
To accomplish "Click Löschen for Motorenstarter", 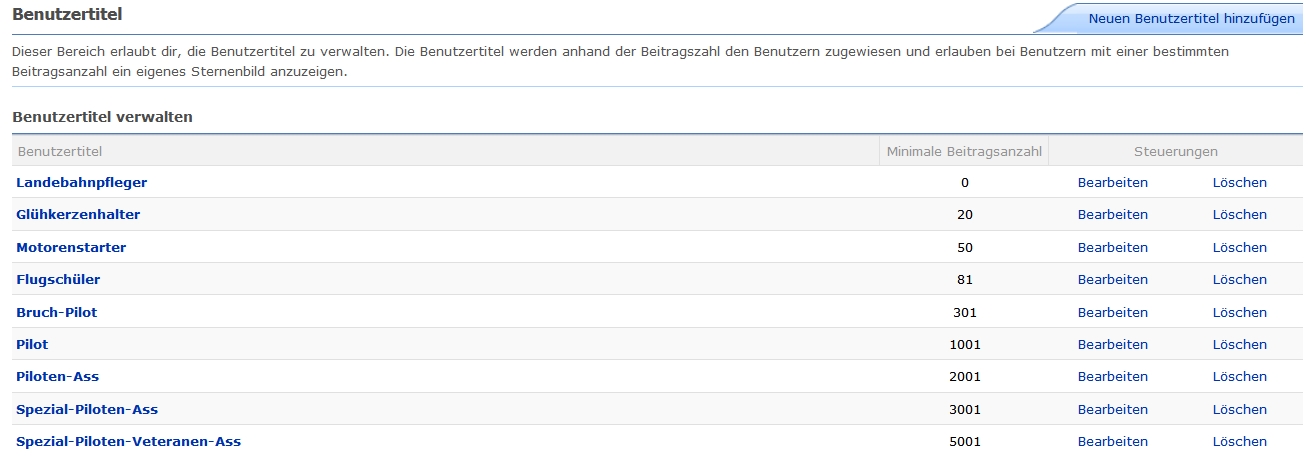I will point(1239,247).
